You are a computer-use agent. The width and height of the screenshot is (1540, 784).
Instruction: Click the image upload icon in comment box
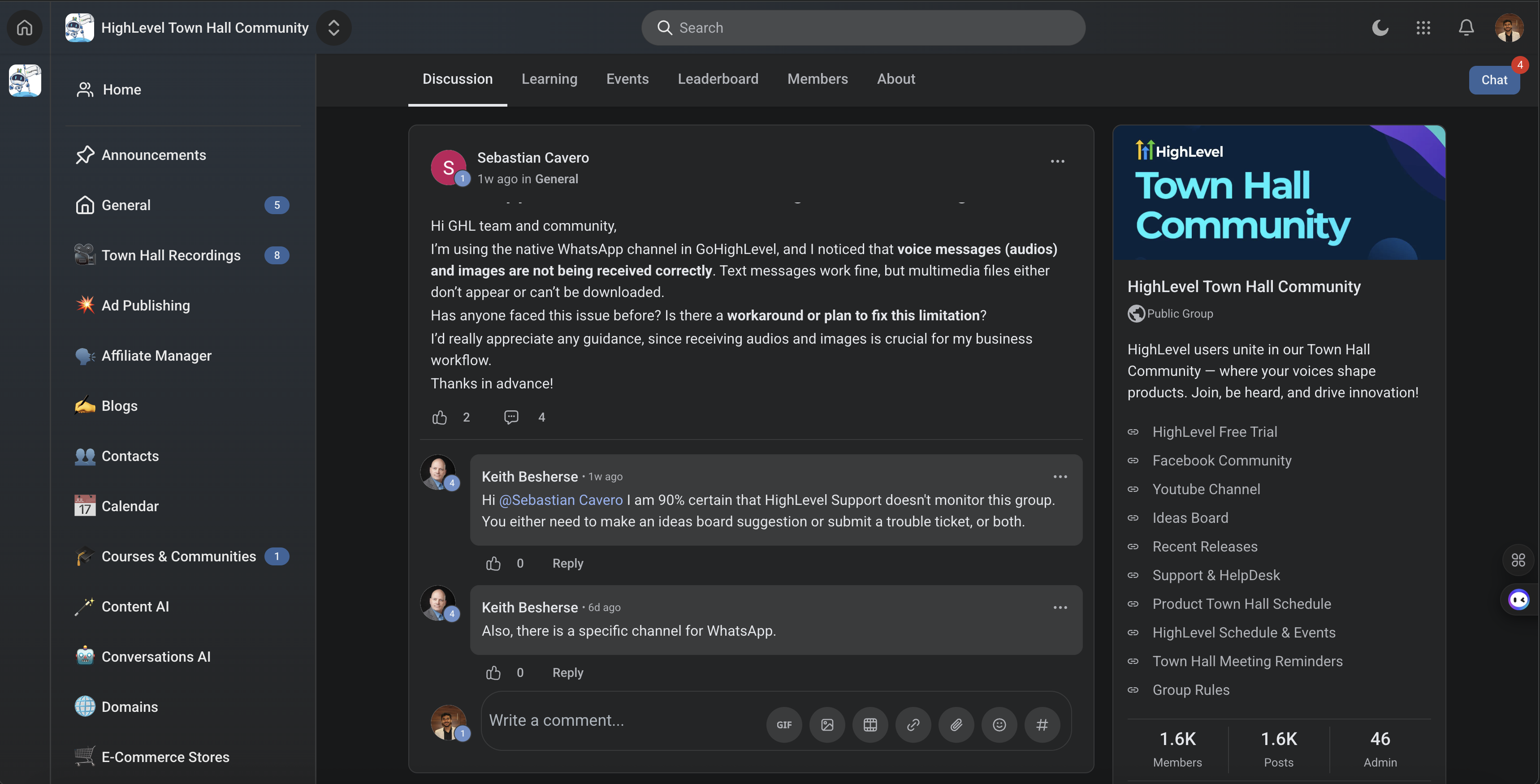coord(827,725)
